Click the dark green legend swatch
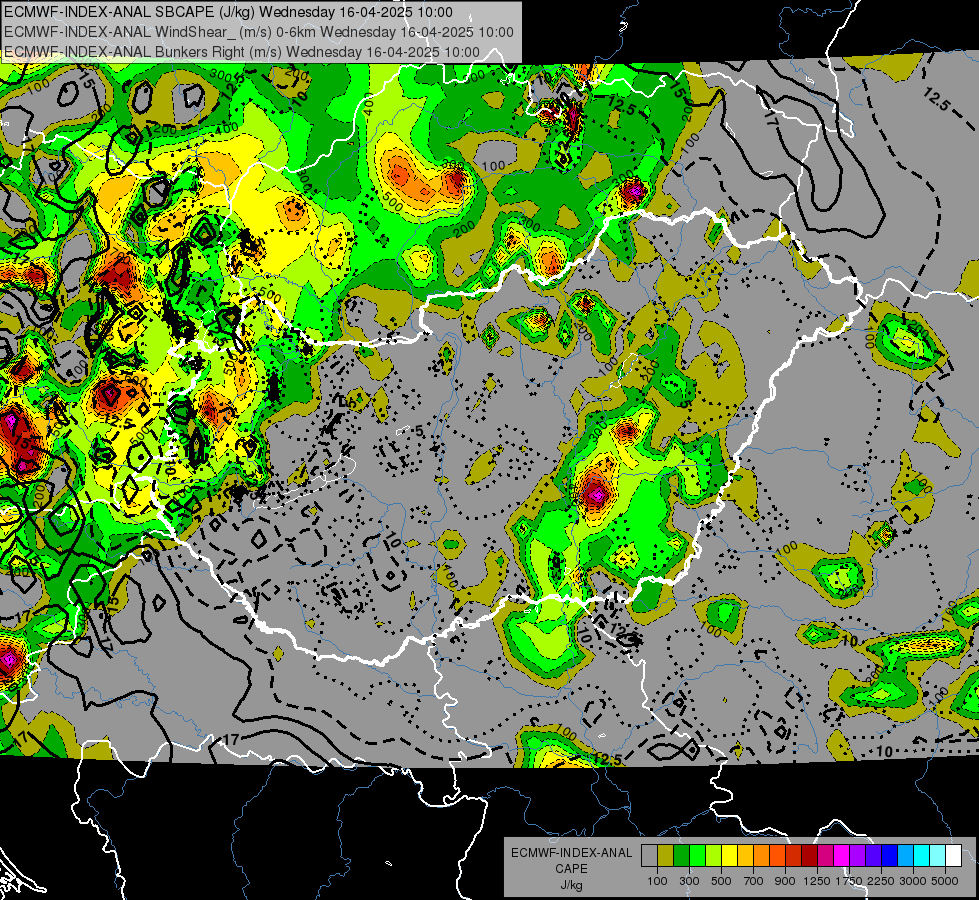 [x=681, y=855]
